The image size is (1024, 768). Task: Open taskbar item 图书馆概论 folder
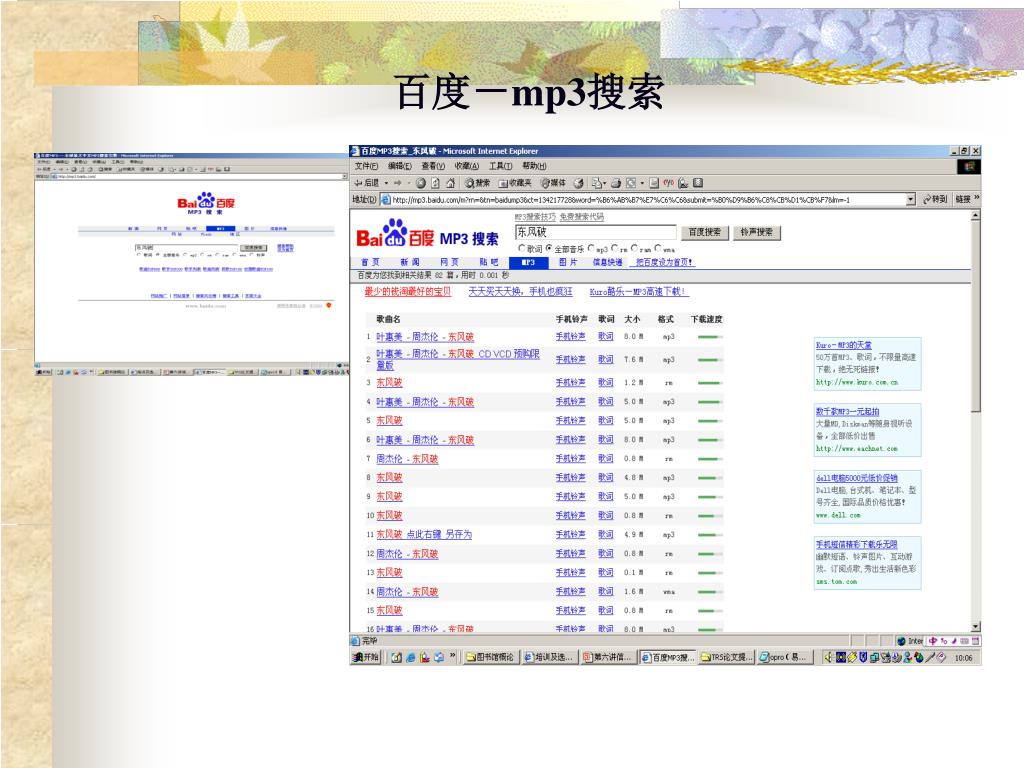click(490, 657)
